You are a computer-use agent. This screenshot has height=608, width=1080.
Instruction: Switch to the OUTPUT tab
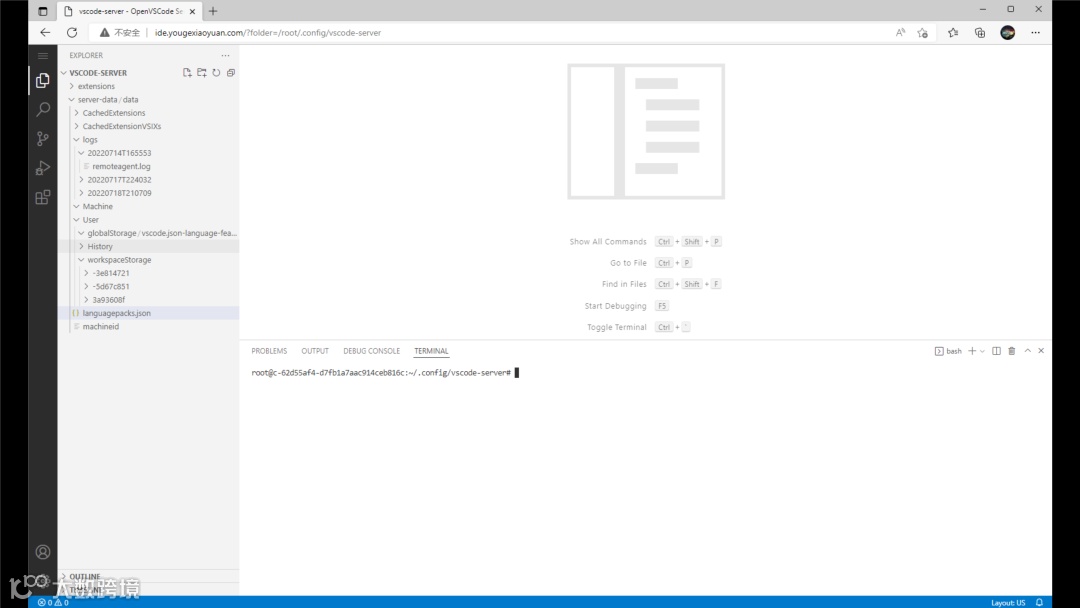(x=315, y=350)
